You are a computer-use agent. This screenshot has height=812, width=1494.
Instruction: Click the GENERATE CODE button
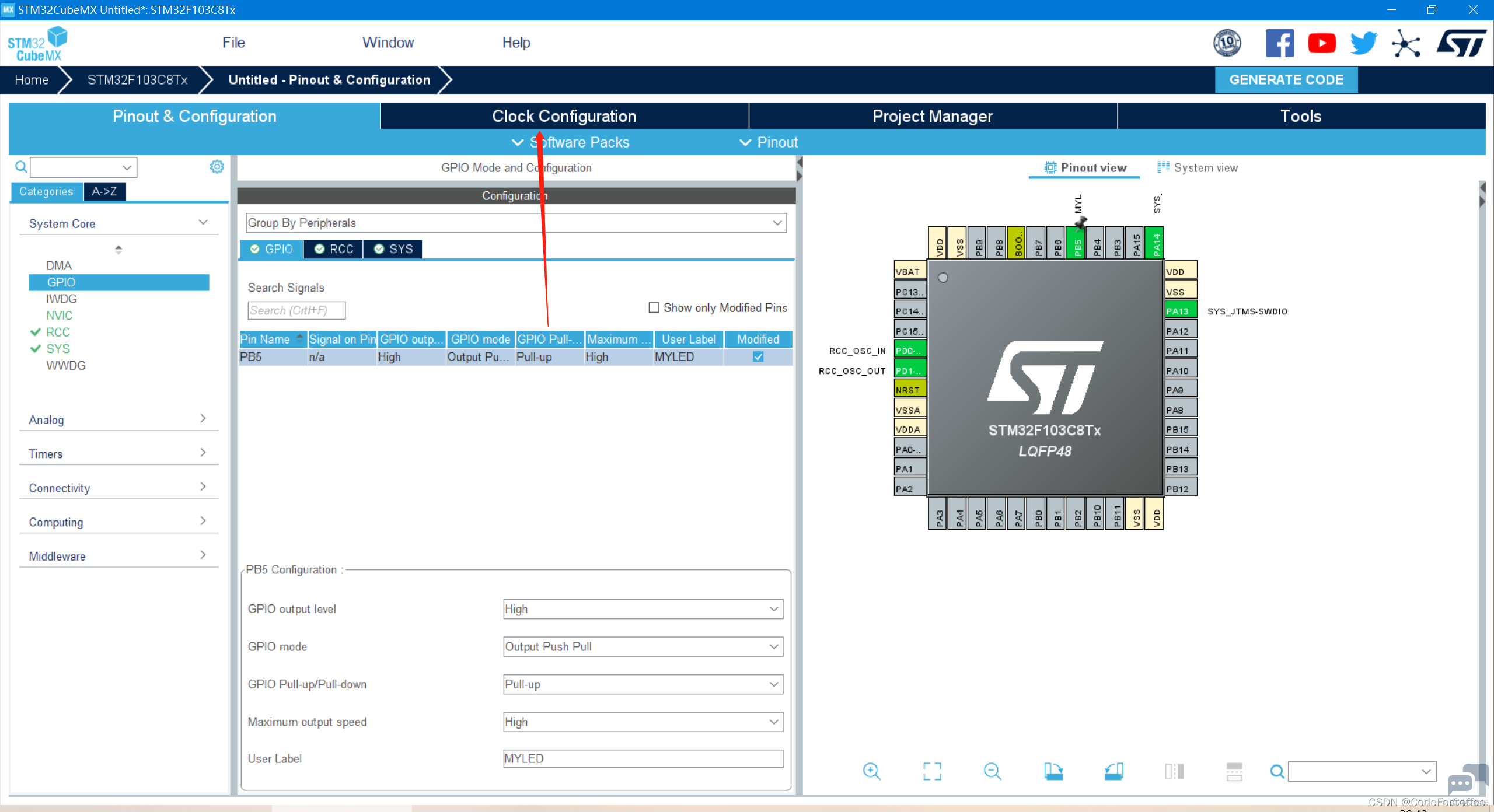pos(1286,80)
